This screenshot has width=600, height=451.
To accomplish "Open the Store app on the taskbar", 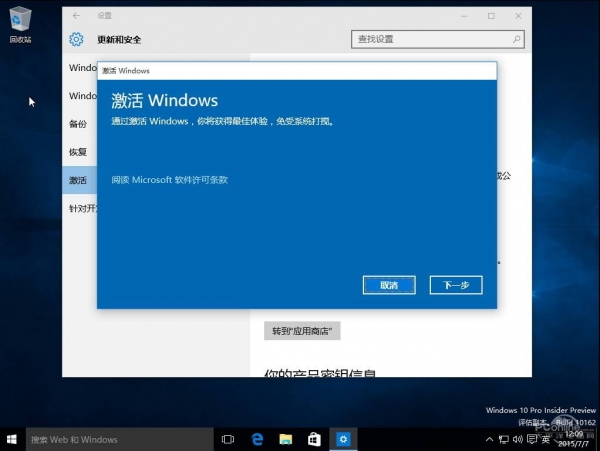I will (314, 439).
